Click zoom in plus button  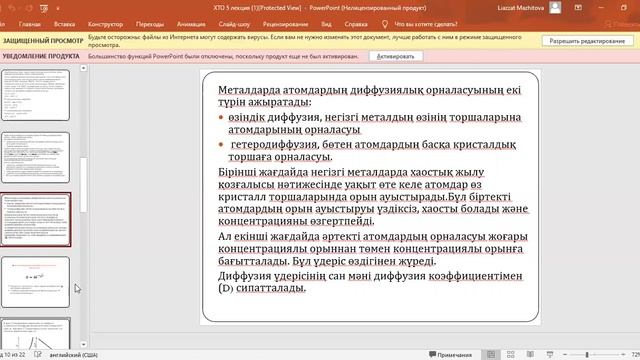(623, 355)
